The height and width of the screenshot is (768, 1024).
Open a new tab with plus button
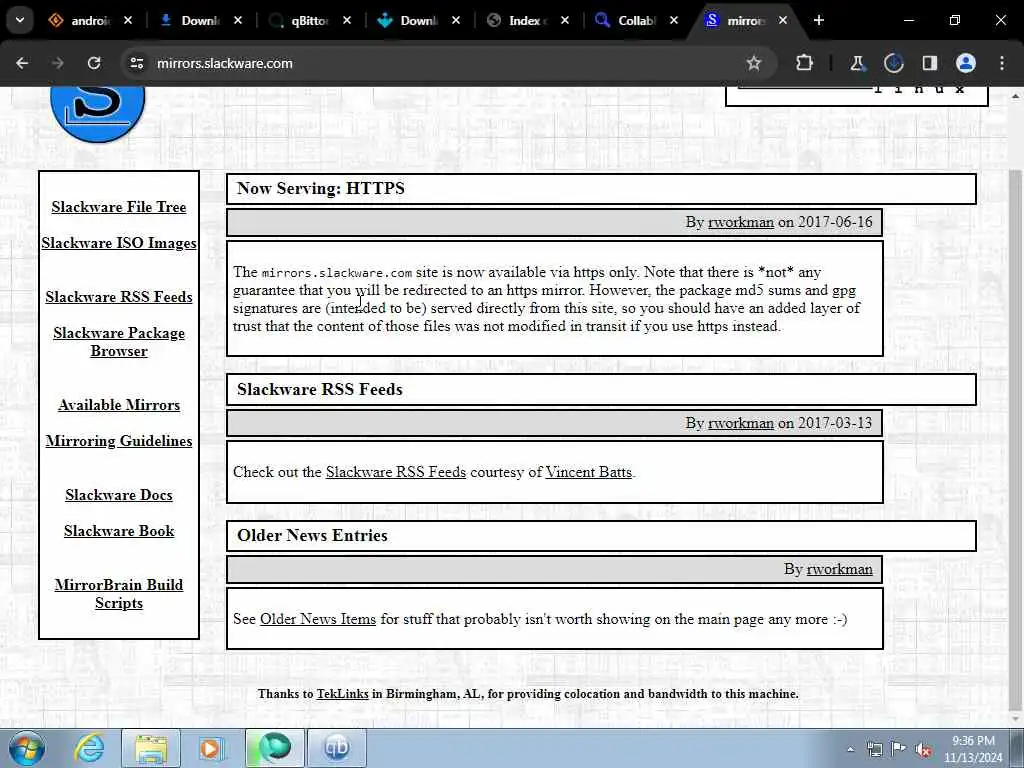[818, 21]
